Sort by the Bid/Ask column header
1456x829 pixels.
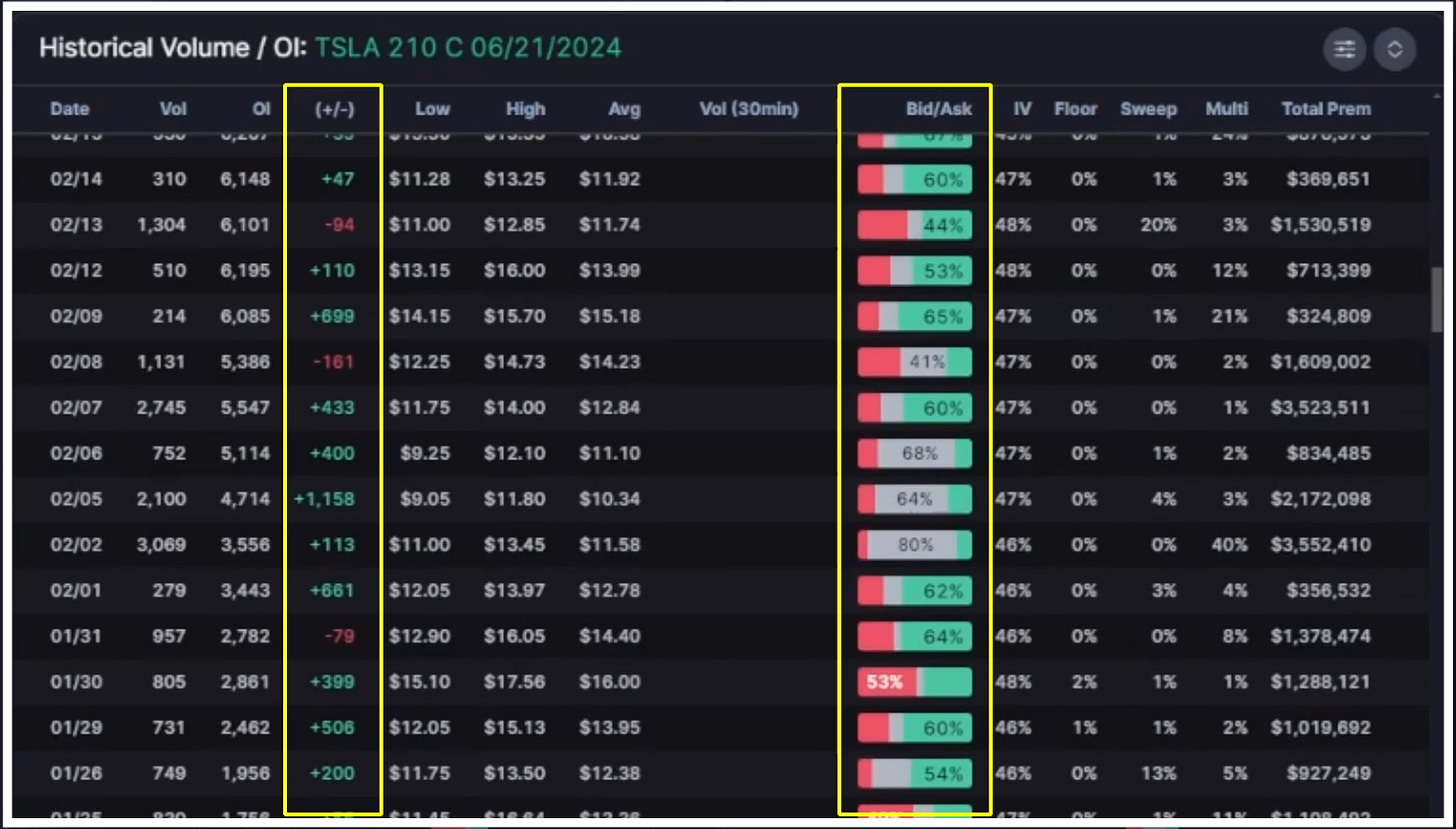click(939, 109)
